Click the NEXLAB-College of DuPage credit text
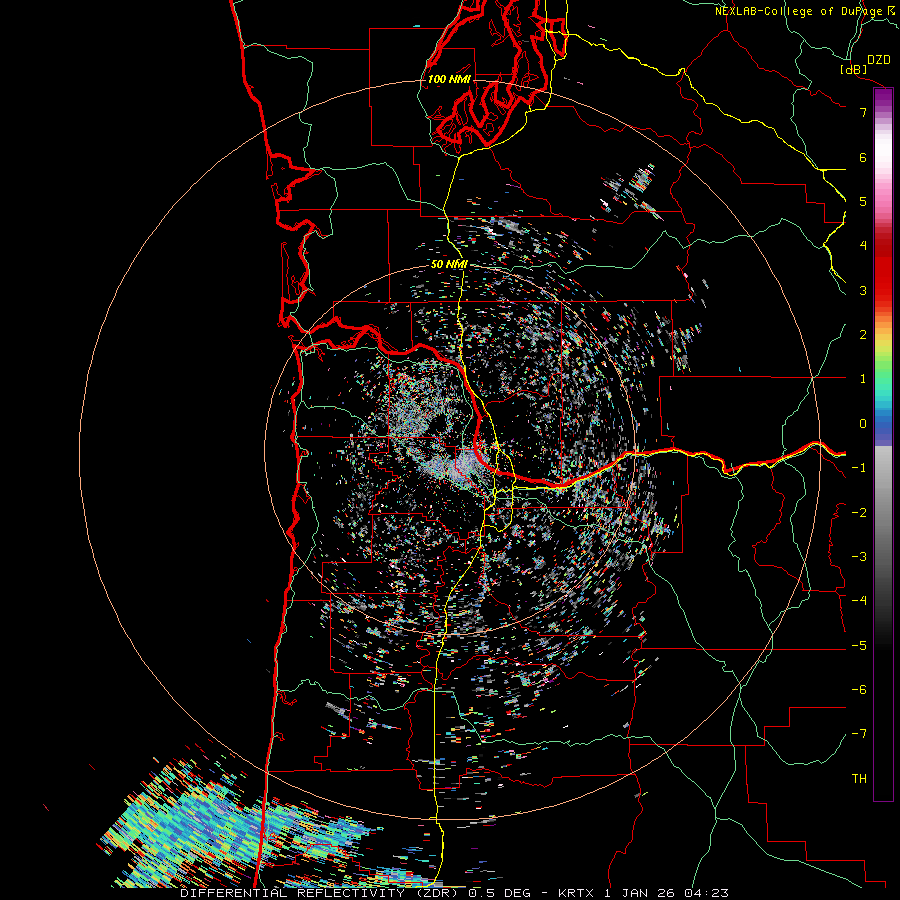The height and width of the screenshot is (900, 900). coord(798,11)
